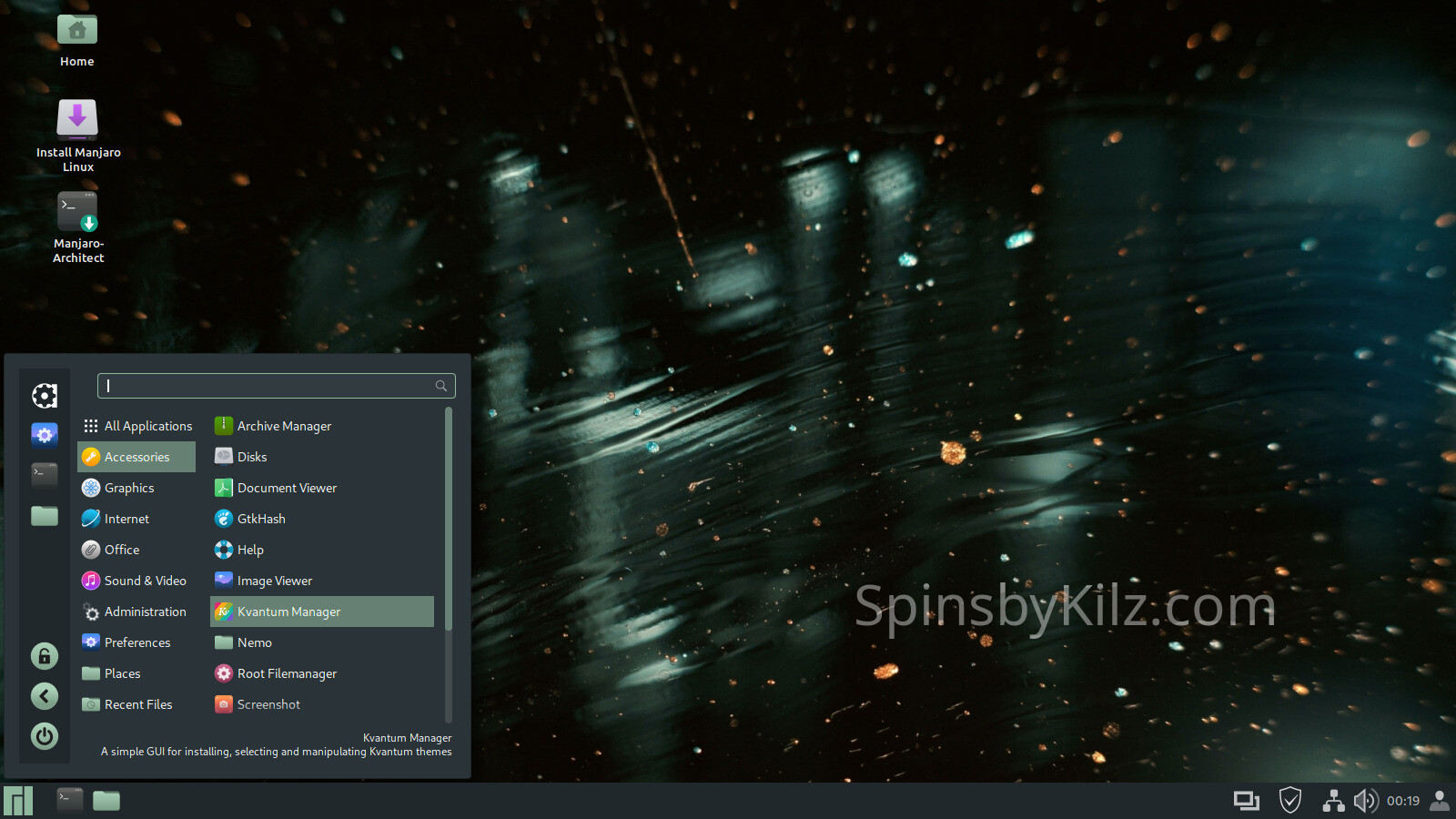This screenshot has width=1456, height=819.
Task: Click the network connection tray icon
Action: pos(1333,801)
